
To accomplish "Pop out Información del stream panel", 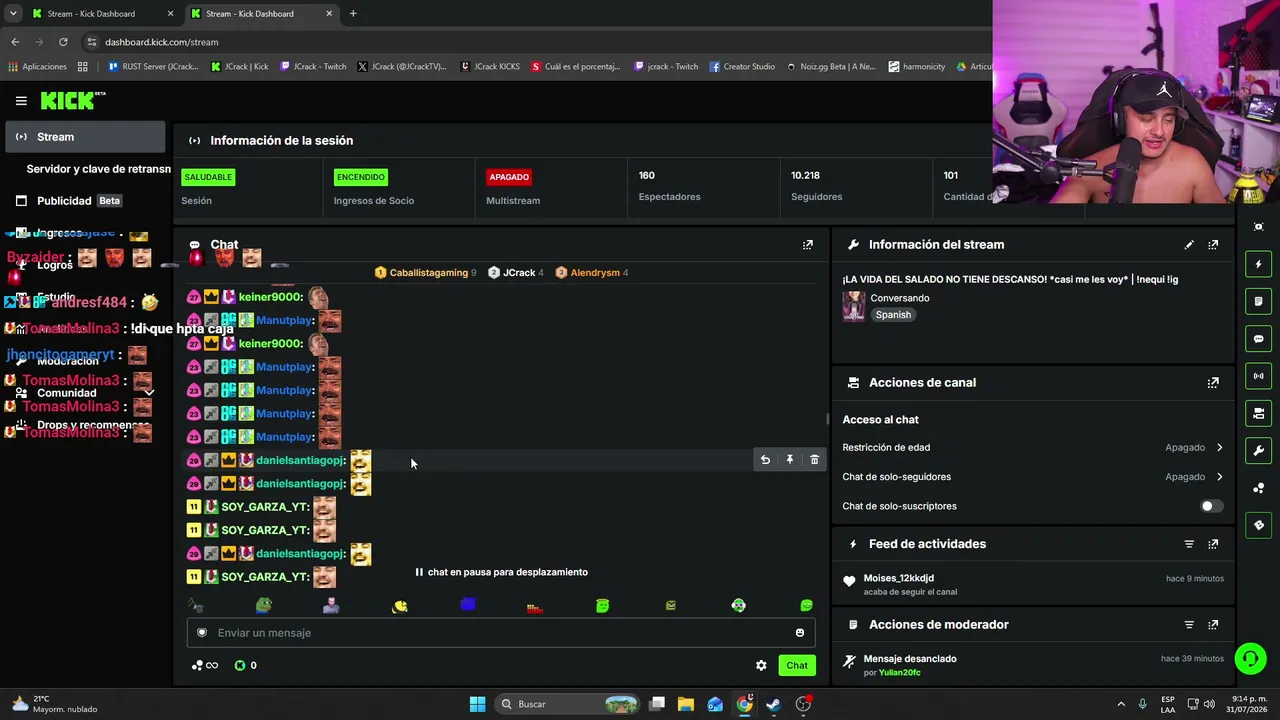I will point(1213,244).
